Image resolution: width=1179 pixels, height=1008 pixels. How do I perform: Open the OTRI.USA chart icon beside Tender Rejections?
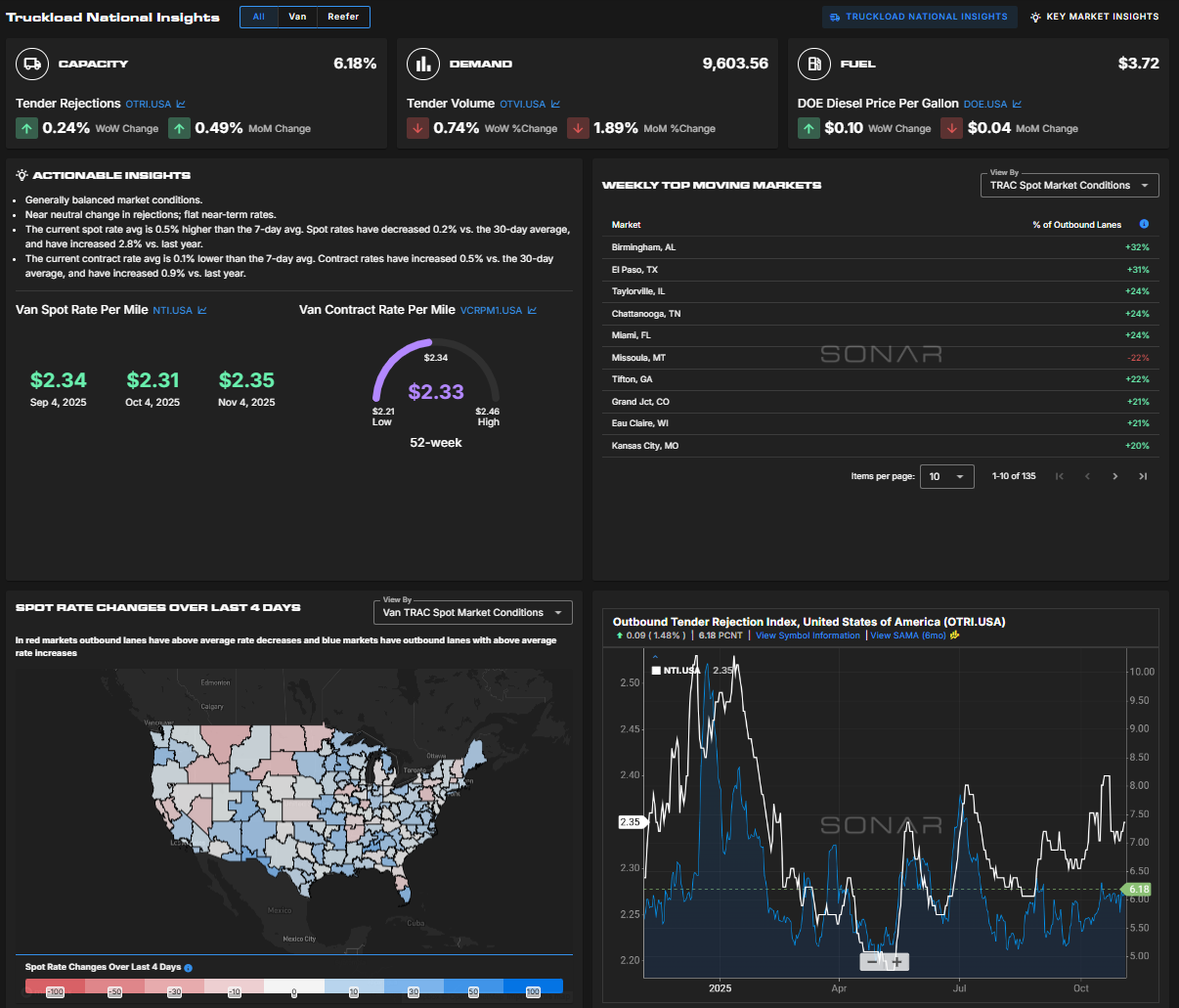pyautogui.click(x=181, y=104)
